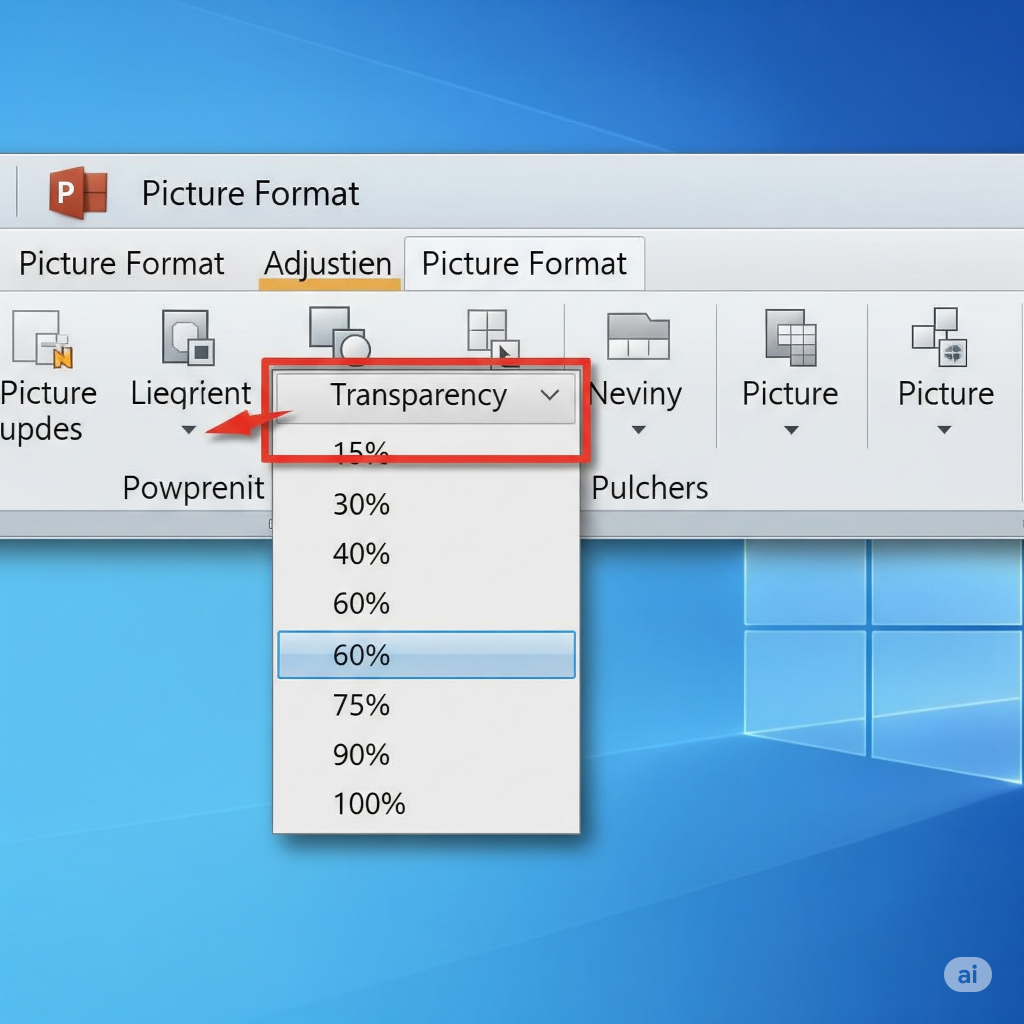Expand the arrow under the grid-icon Picture button
The width and height of the screenshot is (1024, 1024).
pos(791,431)
